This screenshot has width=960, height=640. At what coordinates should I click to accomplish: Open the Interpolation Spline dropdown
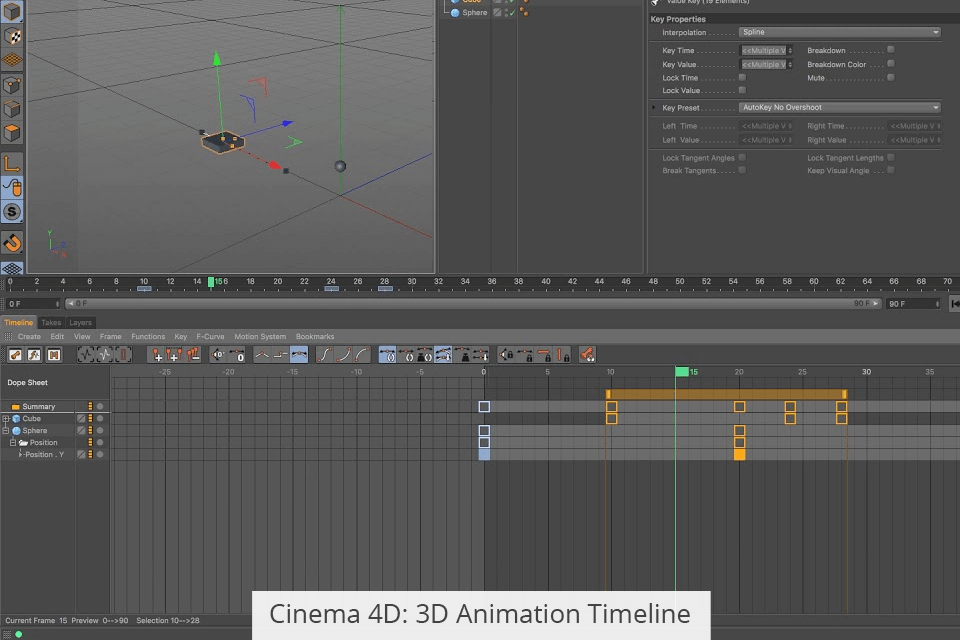tap(839, 32)
